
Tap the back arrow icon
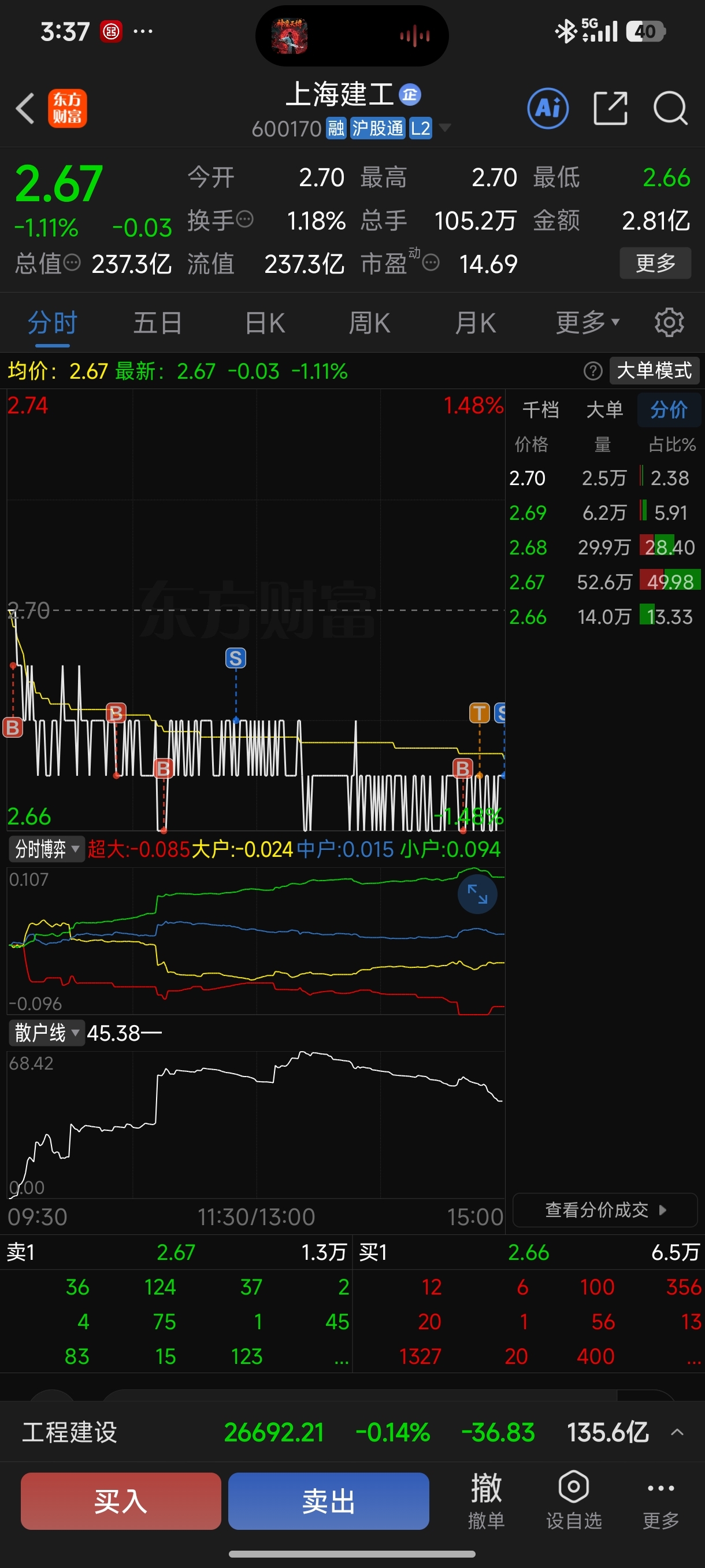click(x=25, y=108)
